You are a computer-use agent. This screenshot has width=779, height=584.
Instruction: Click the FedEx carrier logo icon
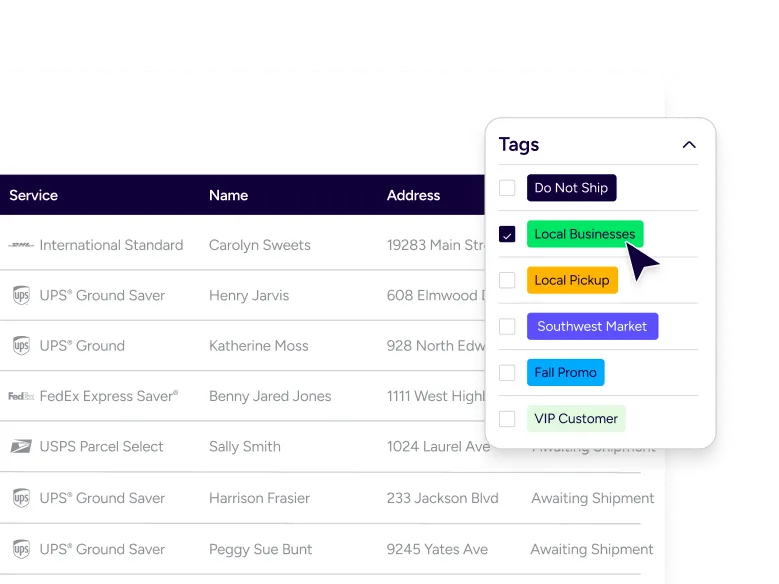click(21, 396)
